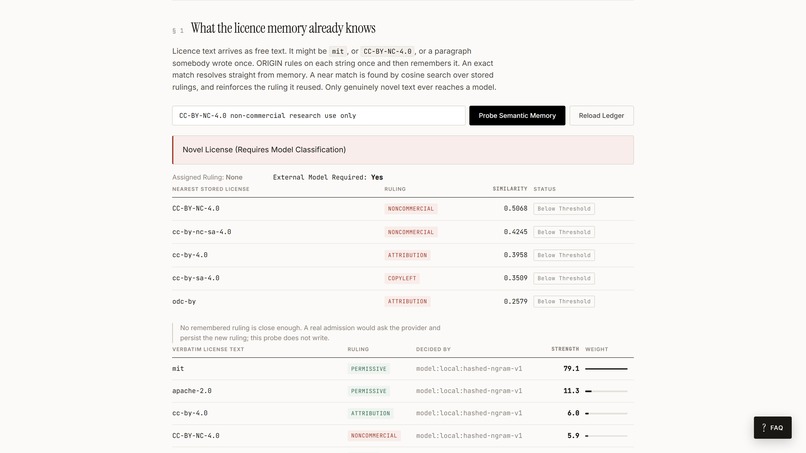Click the Reload Ledger button
The height and width of the screenshot is (453, 806).
click(x=601, y=116)
